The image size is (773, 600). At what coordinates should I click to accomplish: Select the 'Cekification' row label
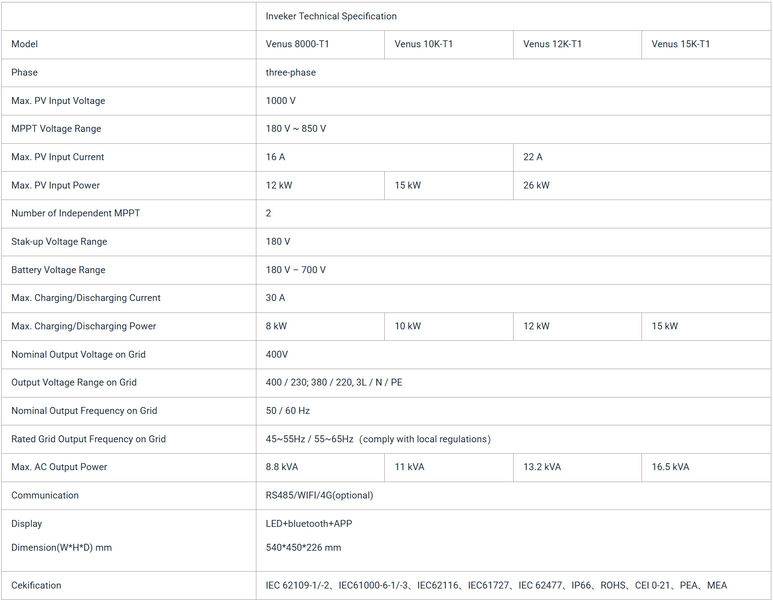[36, 586]
